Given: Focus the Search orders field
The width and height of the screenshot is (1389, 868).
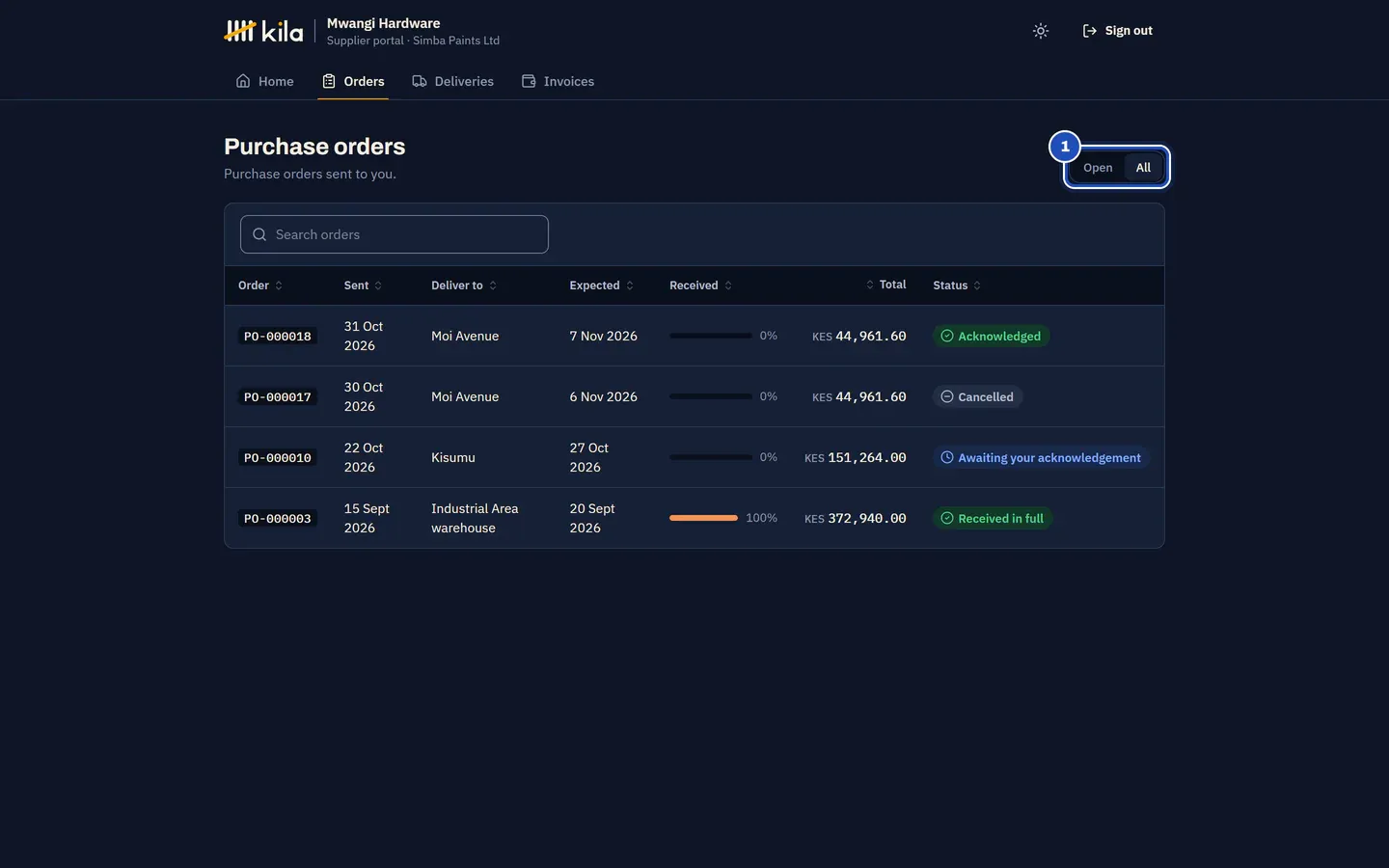Looking at the screenshot, I should pyautogui.click(x=395, y=234).
